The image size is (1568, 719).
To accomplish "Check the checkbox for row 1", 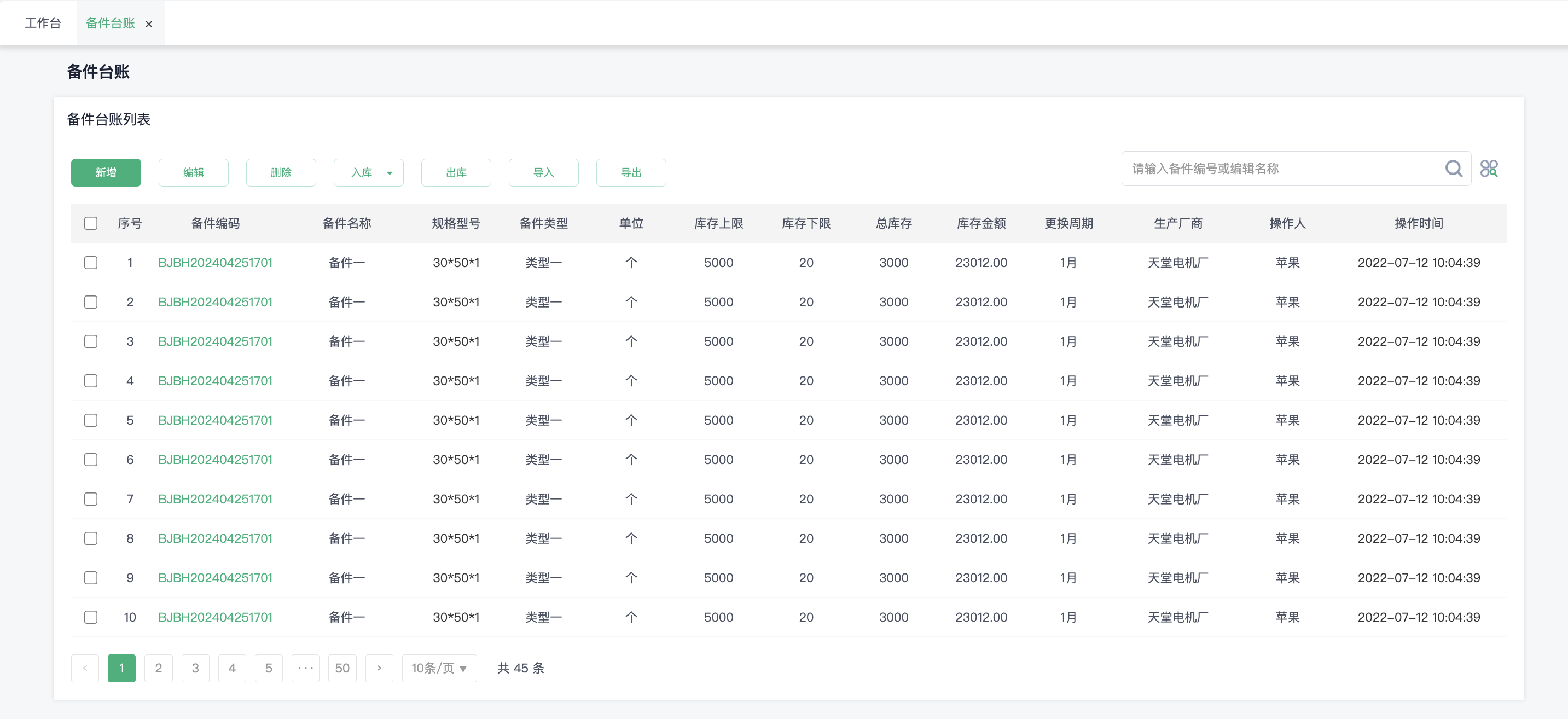I will [x=91, y=263].
